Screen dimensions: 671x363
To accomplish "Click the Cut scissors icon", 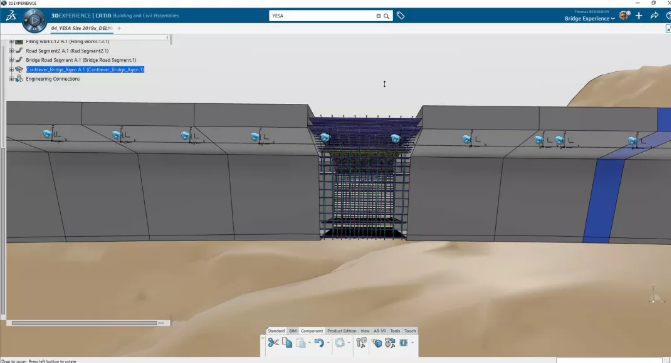I will [273, 342].
